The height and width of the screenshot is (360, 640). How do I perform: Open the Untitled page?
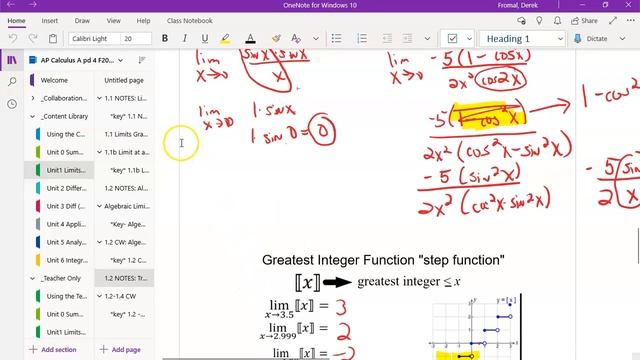click(124, 80)
